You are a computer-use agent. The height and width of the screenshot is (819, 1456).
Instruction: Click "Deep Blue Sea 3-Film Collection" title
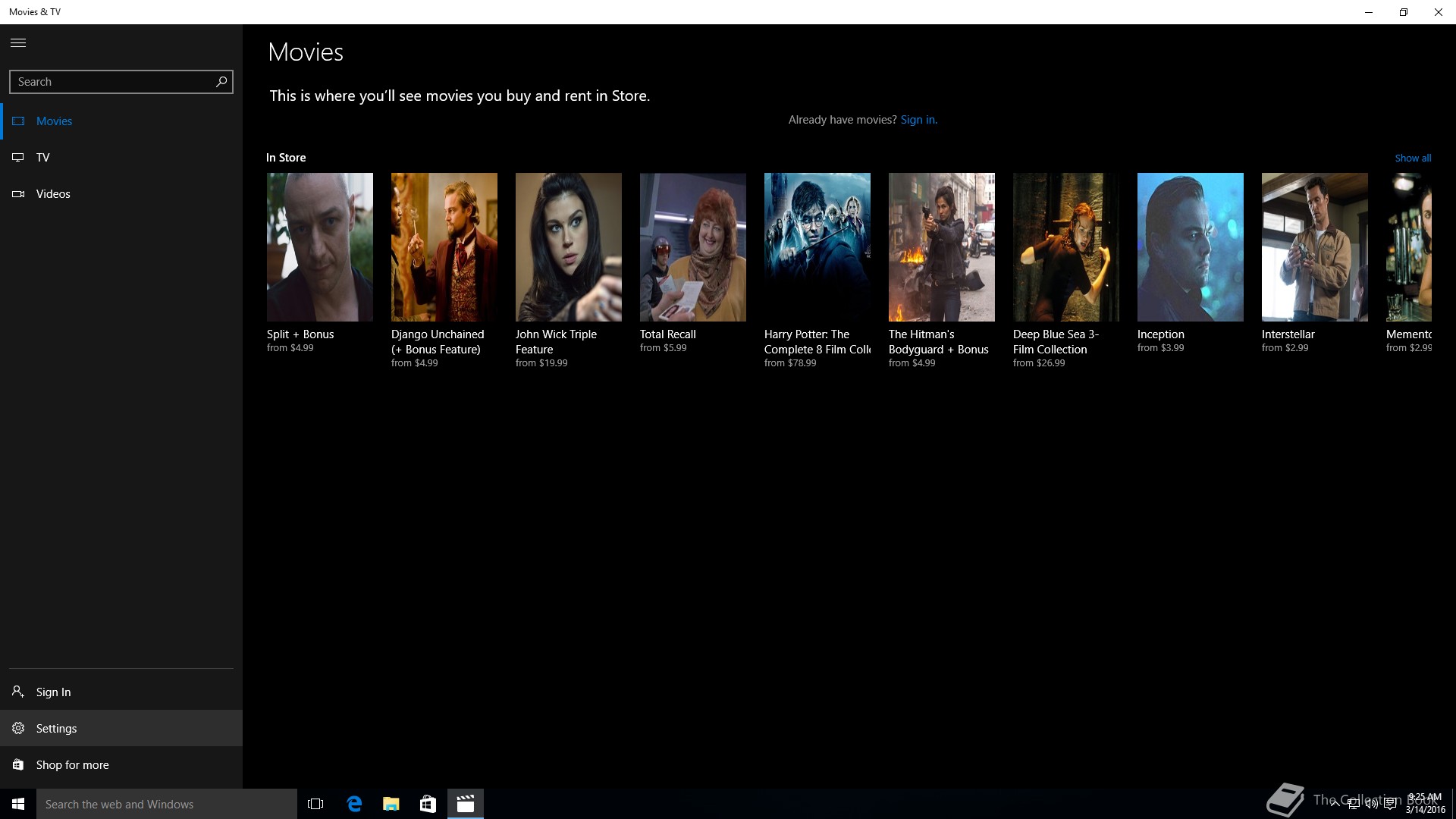(x=1056, y=342)
